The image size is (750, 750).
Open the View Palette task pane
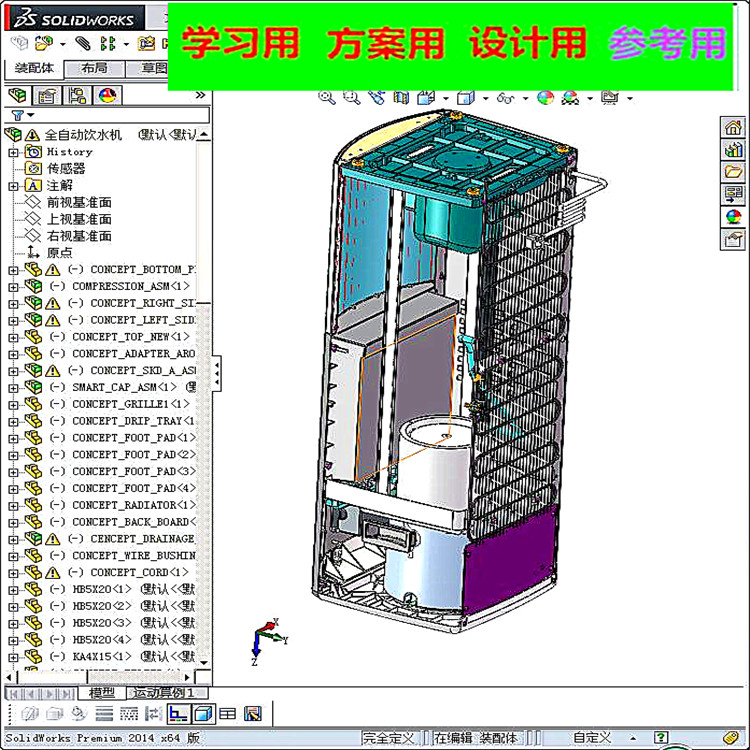733,194
